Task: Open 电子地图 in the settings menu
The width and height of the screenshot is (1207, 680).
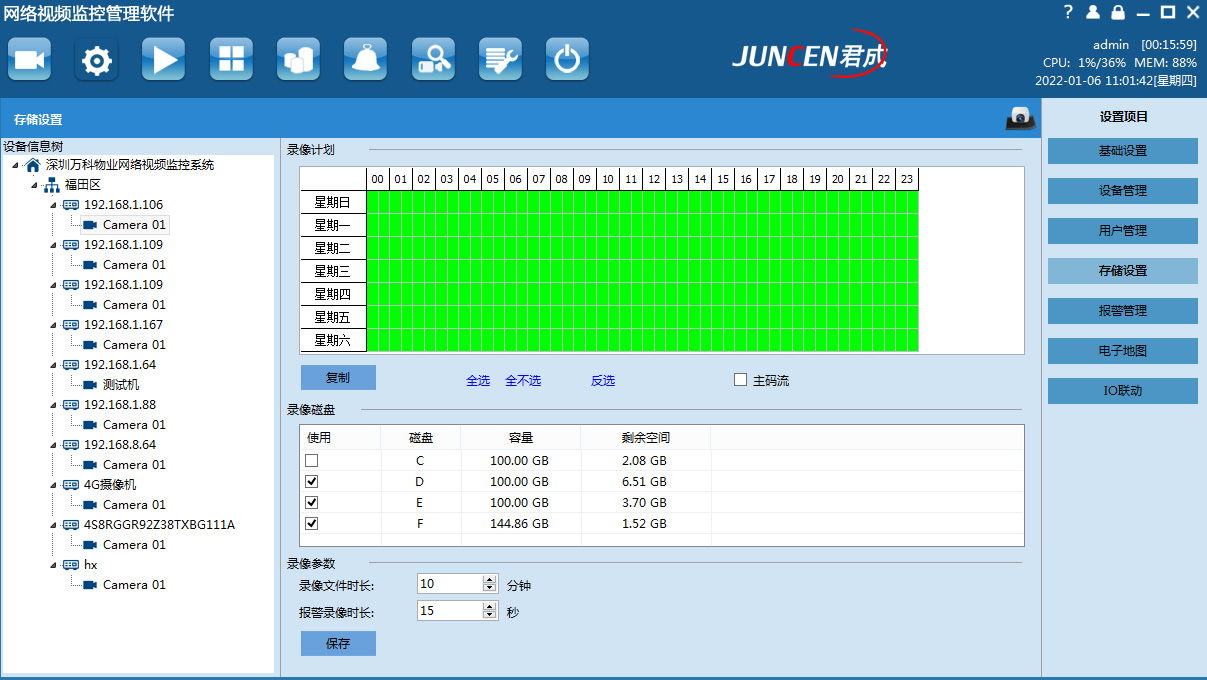Action: click(x=1122, y=351)
